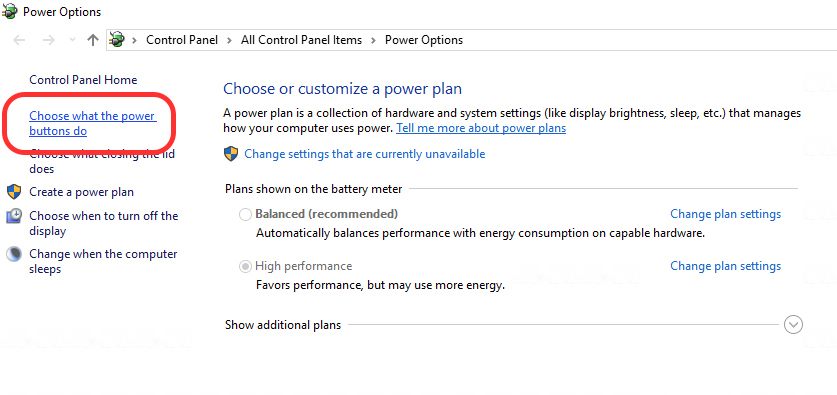Viewport: 837px width, 395px height.
Task: Click shield icon next to Change settings unavailable
Action: pos(231,154)
